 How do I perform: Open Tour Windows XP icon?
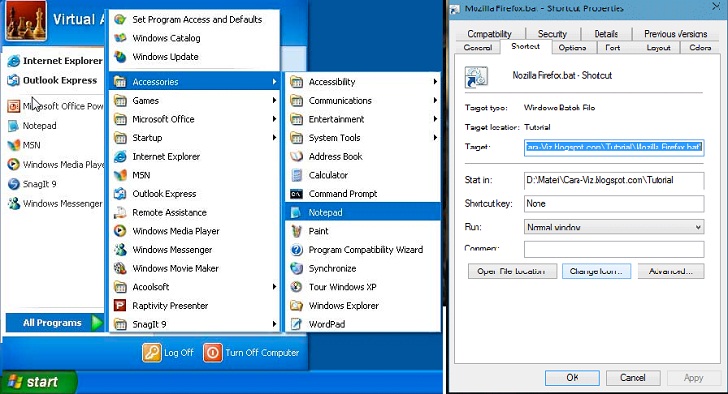296,287
